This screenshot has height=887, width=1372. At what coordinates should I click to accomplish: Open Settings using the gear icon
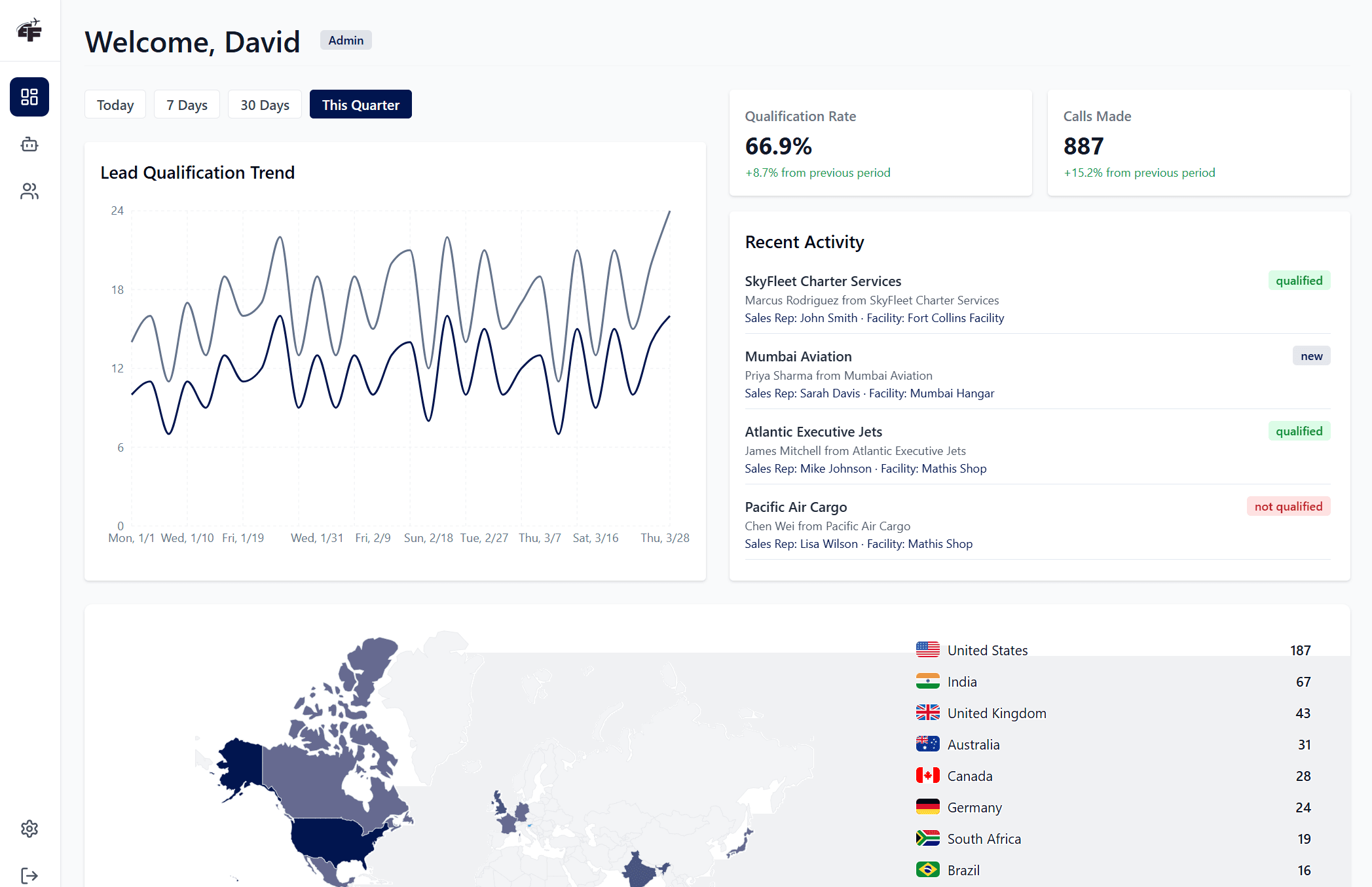click(x=29, y=828)
